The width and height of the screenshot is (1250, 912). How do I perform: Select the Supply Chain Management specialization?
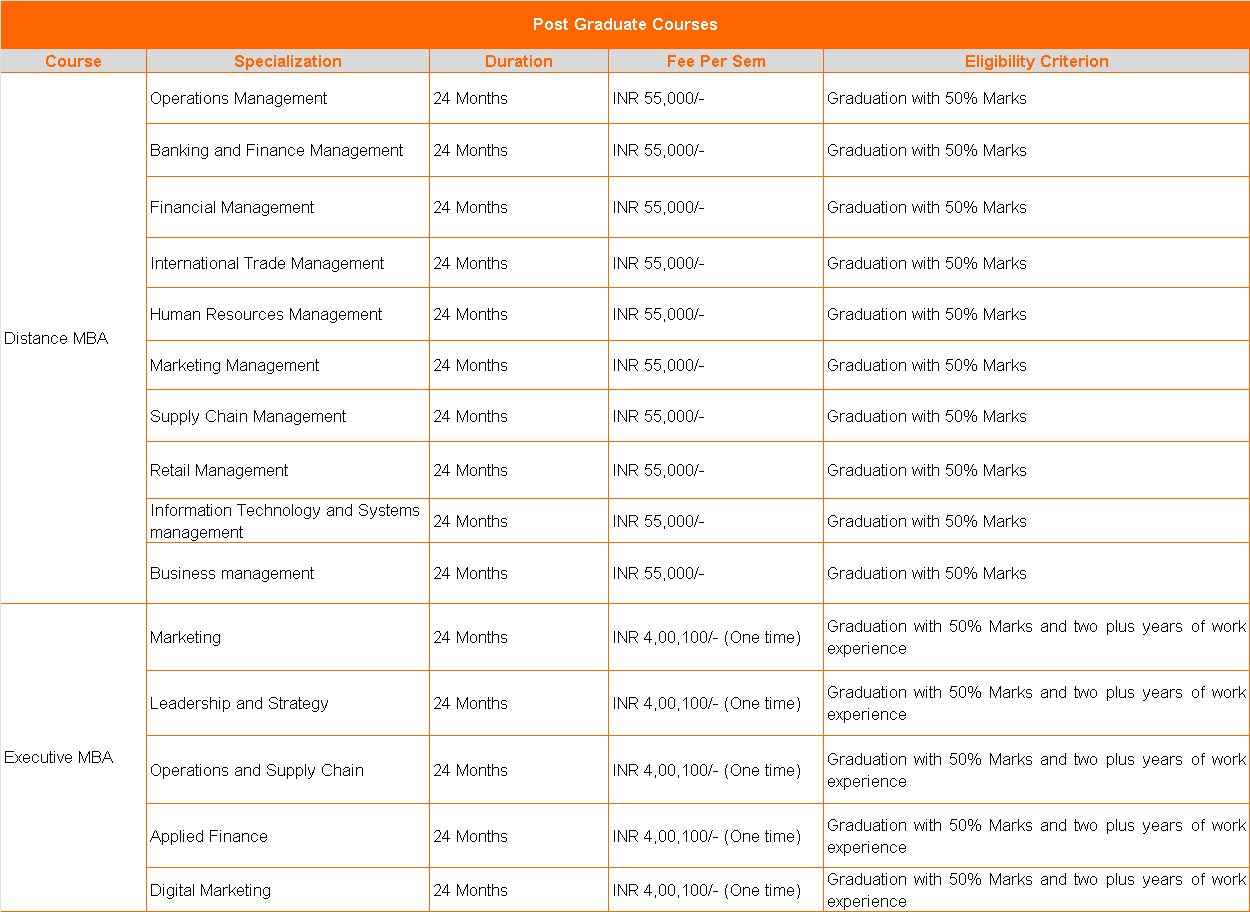[250, 416]
